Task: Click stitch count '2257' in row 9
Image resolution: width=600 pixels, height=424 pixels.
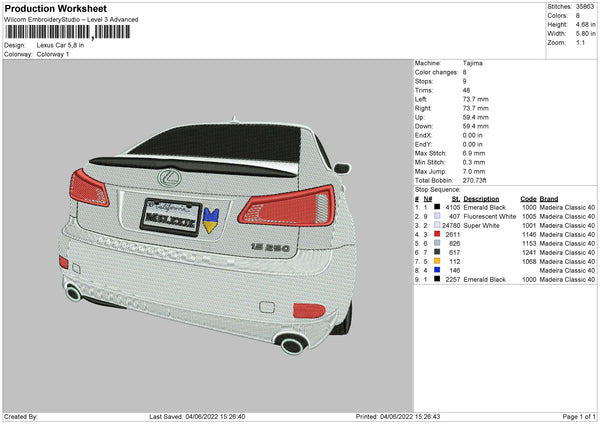Action: point(453,279)
